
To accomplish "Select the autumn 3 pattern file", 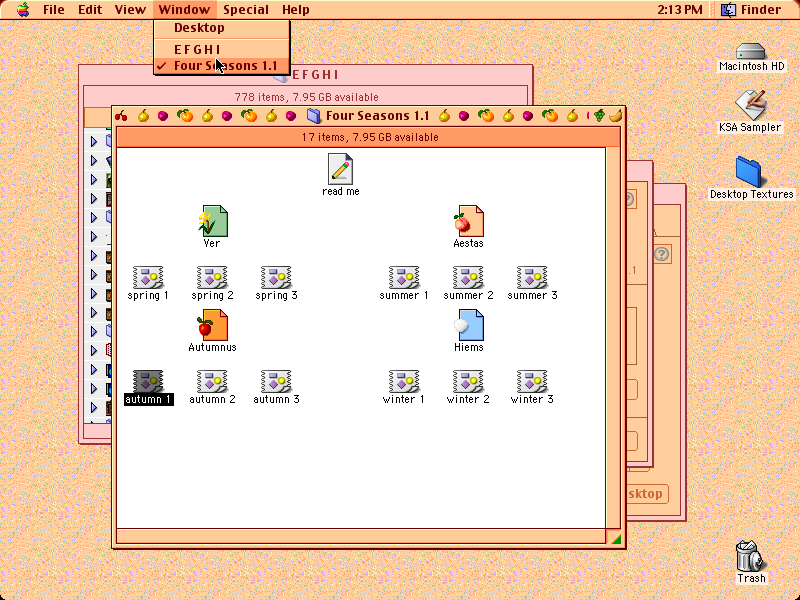I will pyautogui.click(x=276, y=382).
